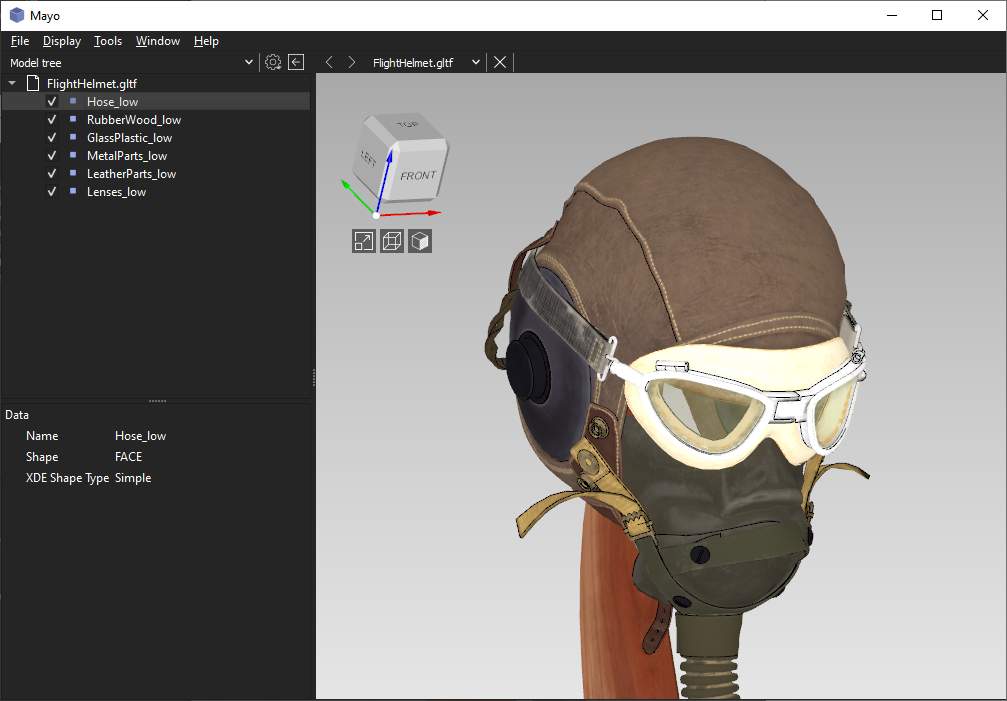Go to previous document arrow
Image resolution: width=1007 pixels, height=701 pixels.
click(329, 62)
